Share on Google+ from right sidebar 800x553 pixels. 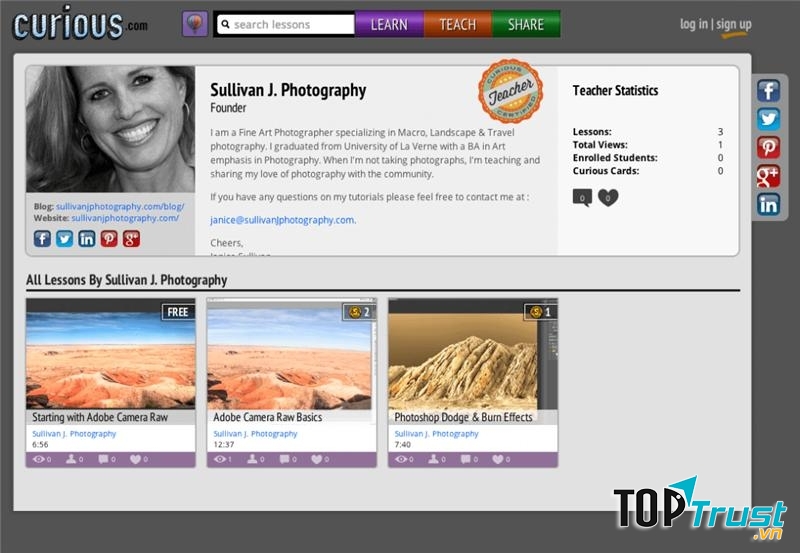pyautogui.click(x=768, y=177)
